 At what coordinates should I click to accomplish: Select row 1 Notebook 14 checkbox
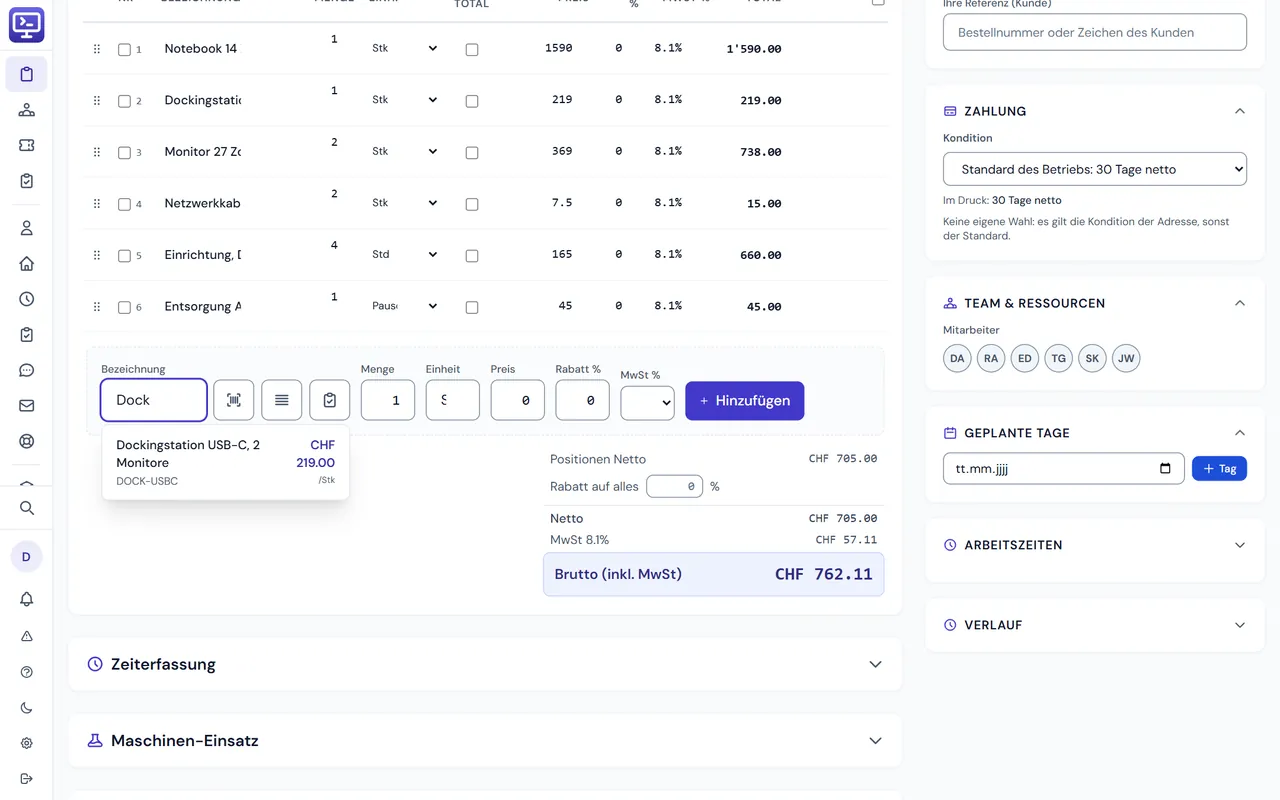coord(124,49)
